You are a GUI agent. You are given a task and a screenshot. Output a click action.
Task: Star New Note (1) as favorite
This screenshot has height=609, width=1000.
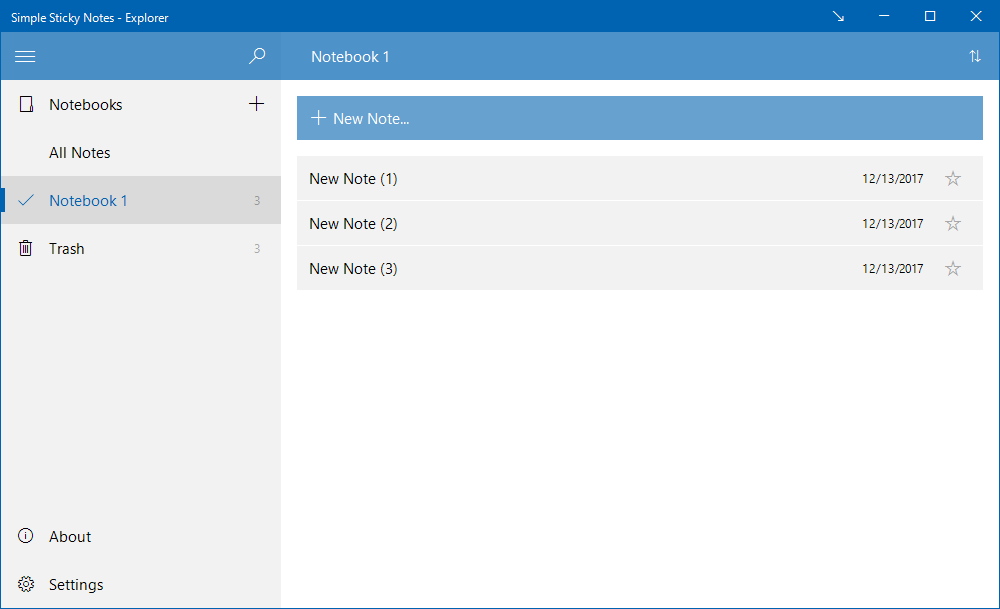click(x=952, y=178)
